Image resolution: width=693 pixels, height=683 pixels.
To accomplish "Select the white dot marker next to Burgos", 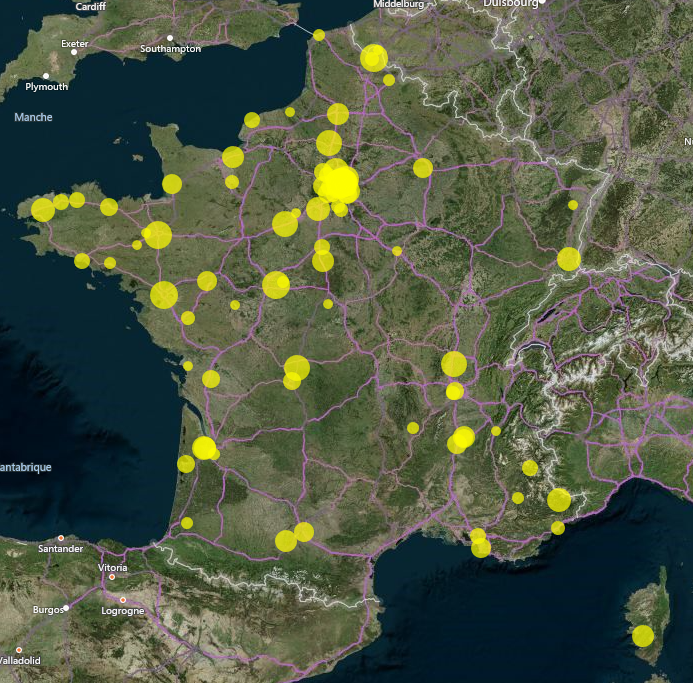I will coord(66,608).
